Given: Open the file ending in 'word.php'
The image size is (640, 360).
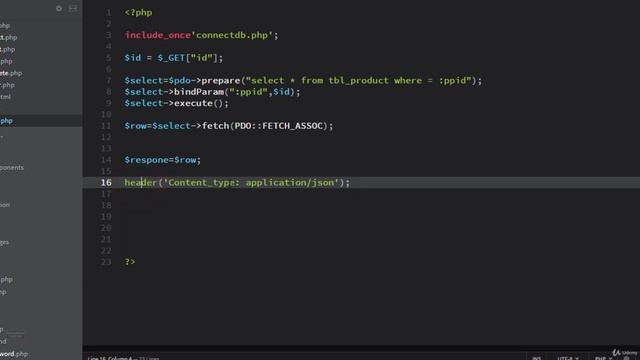Looking at the screenshot, I should click(x=14, y=354).
